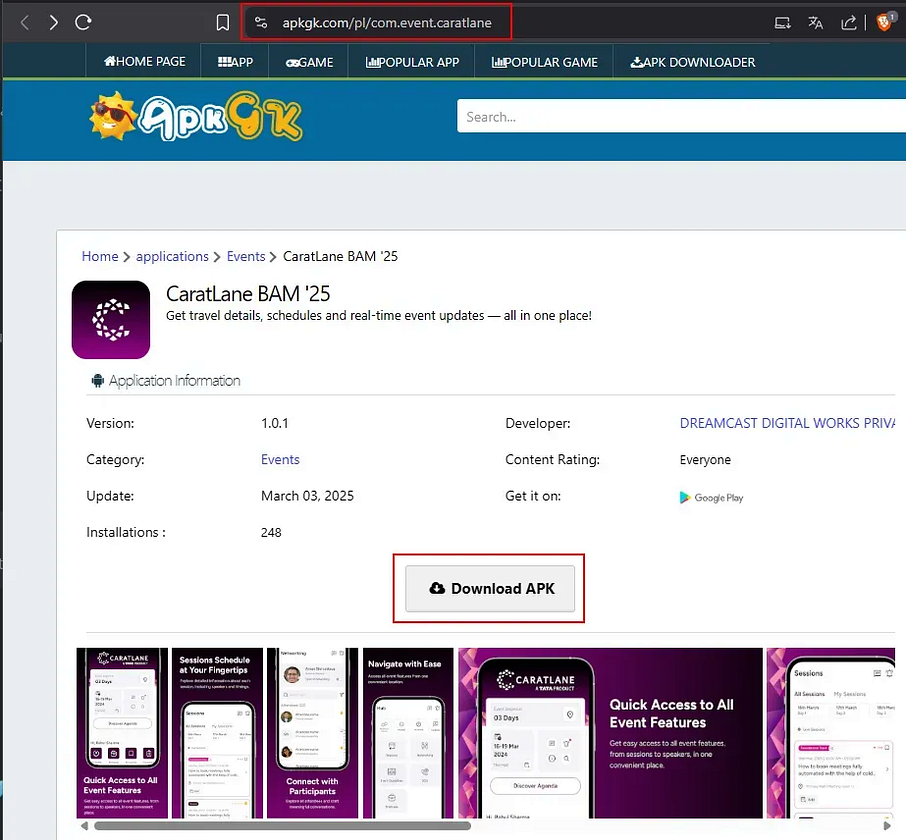Click the Download APK button
This screenshot has height=840, width=906.
489,588
